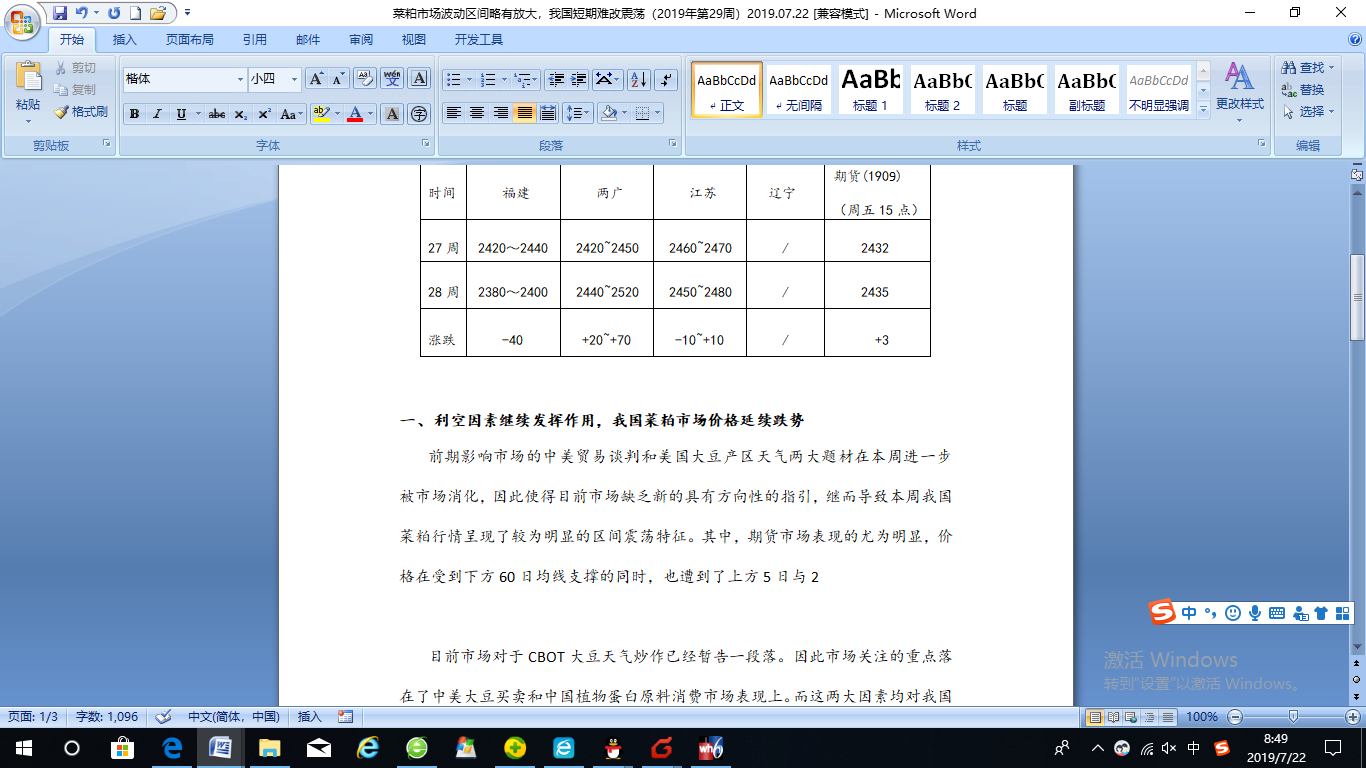Click the enclosed character (字) icon
The image size is (1366, 768).
(419, 114)
